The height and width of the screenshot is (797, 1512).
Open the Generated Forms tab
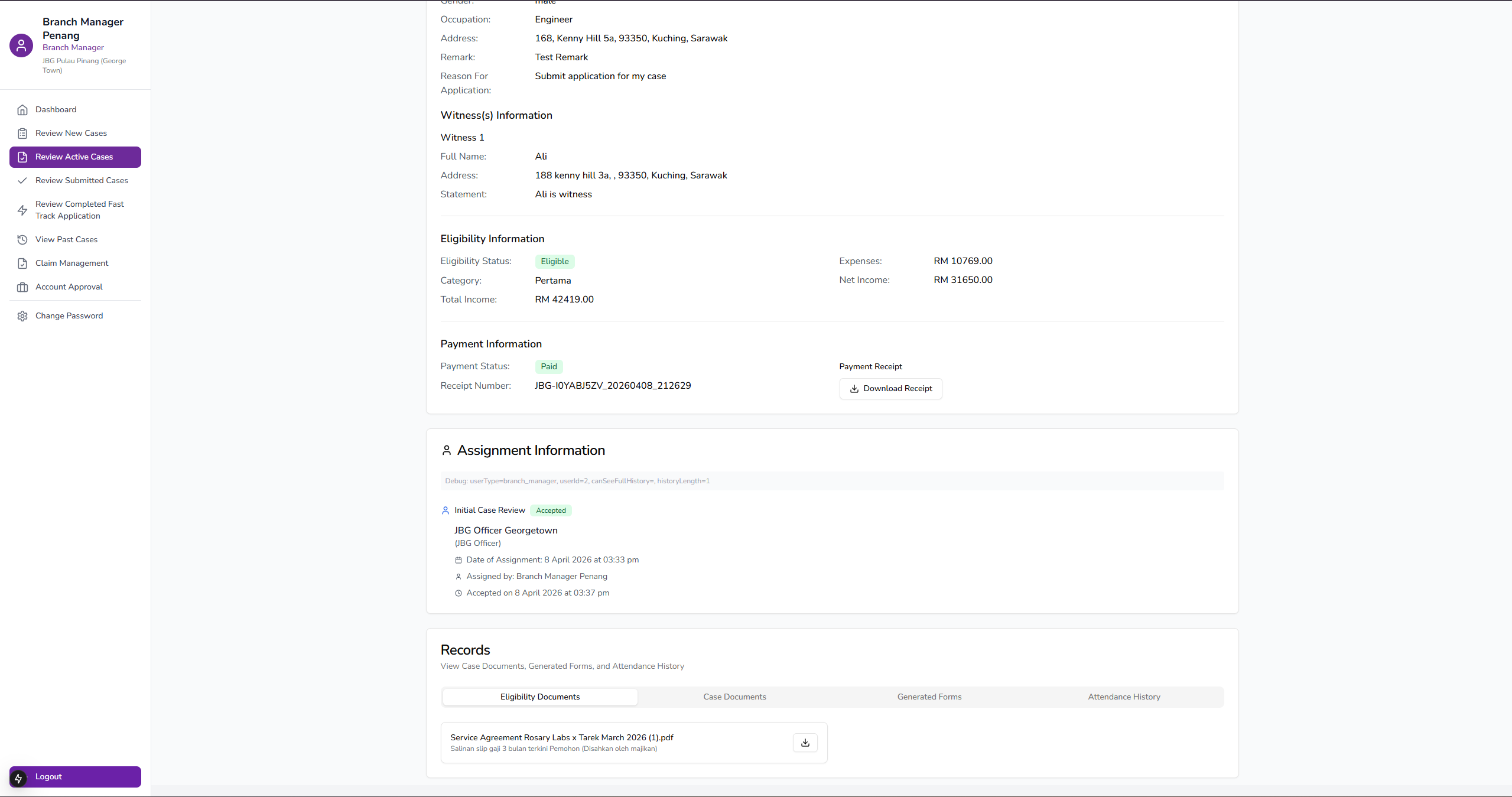point(929,697)
